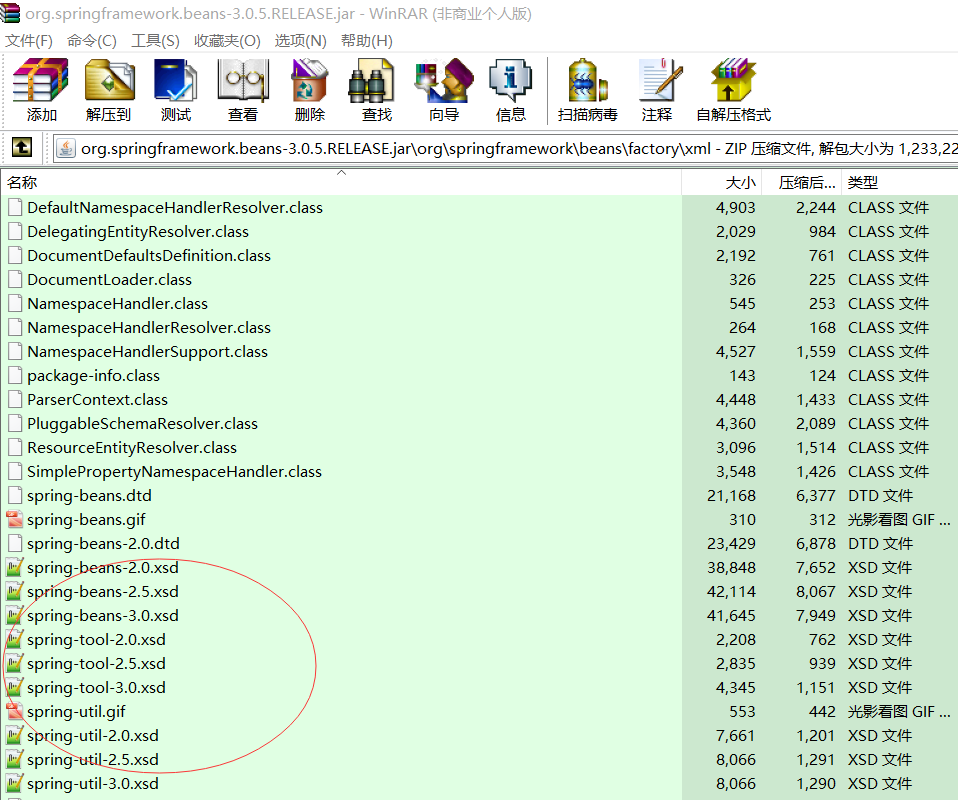Select DefaultNamespaceHandlerResolver.class

pyautogui.click(x=175, y=208)
